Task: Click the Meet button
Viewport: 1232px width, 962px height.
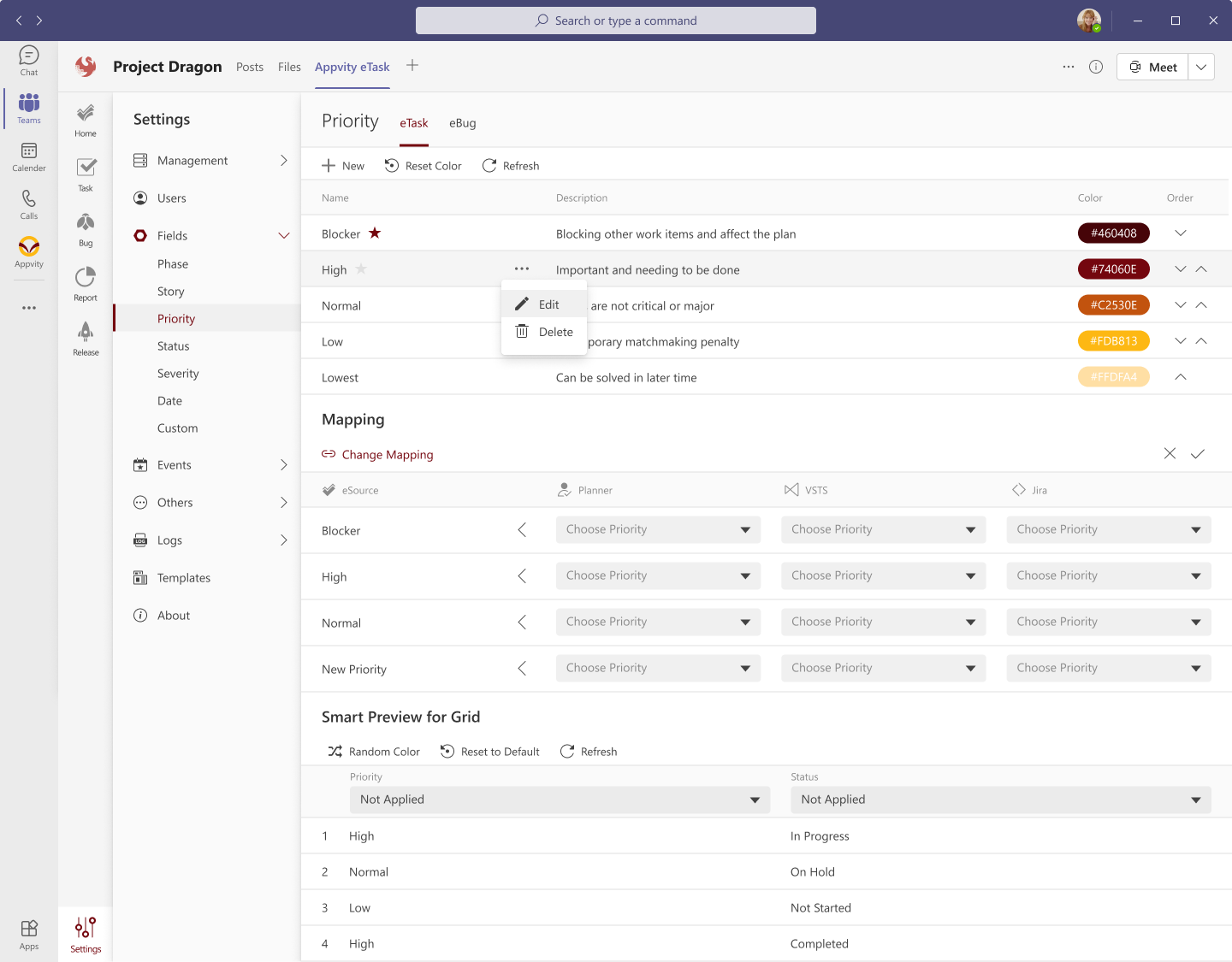Action: pos(1152,67)
